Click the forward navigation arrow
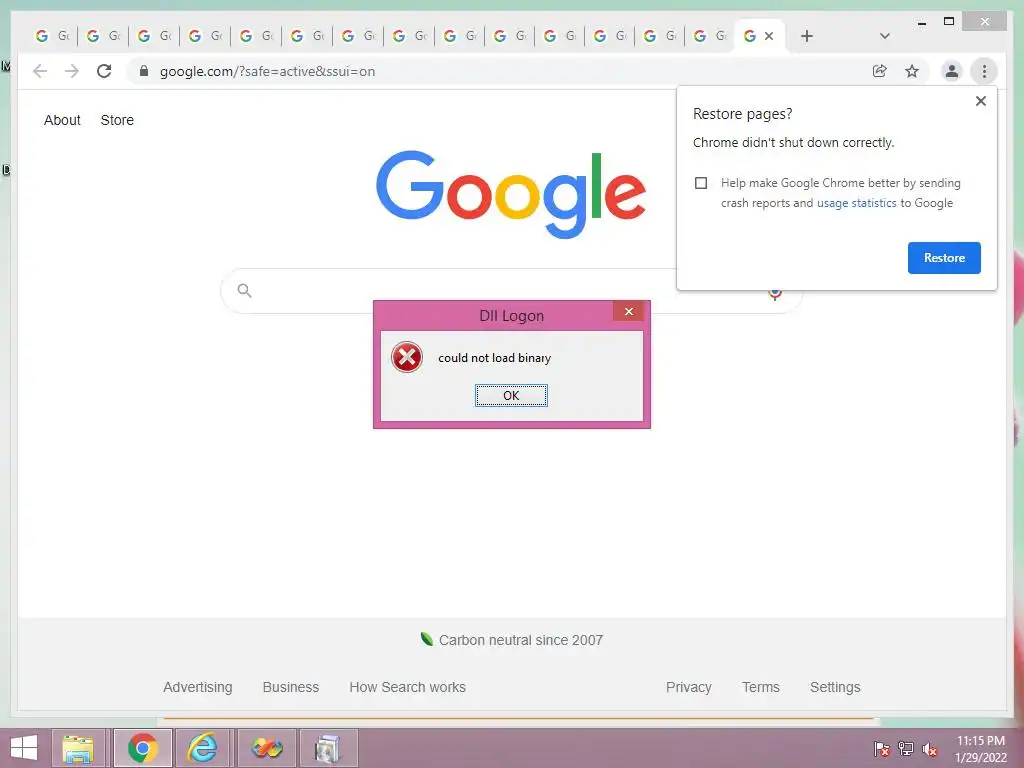This screenshot has height=768, width=1024. 72,71
